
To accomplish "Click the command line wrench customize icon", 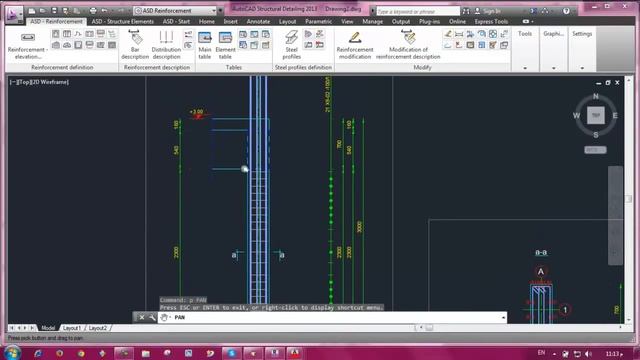I will tap(152, 317).
